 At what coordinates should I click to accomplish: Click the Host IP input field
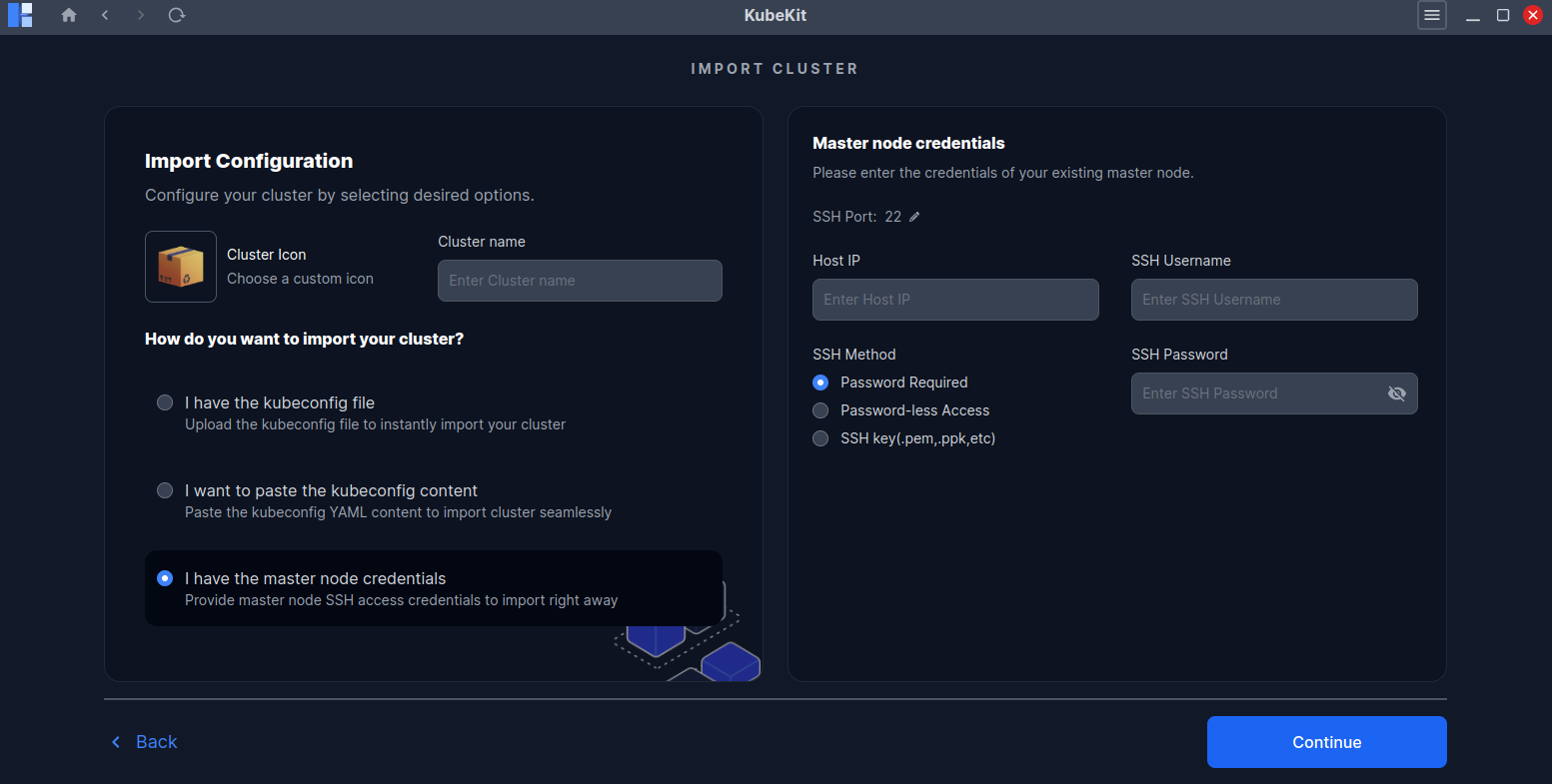click(x=954, y=300)
